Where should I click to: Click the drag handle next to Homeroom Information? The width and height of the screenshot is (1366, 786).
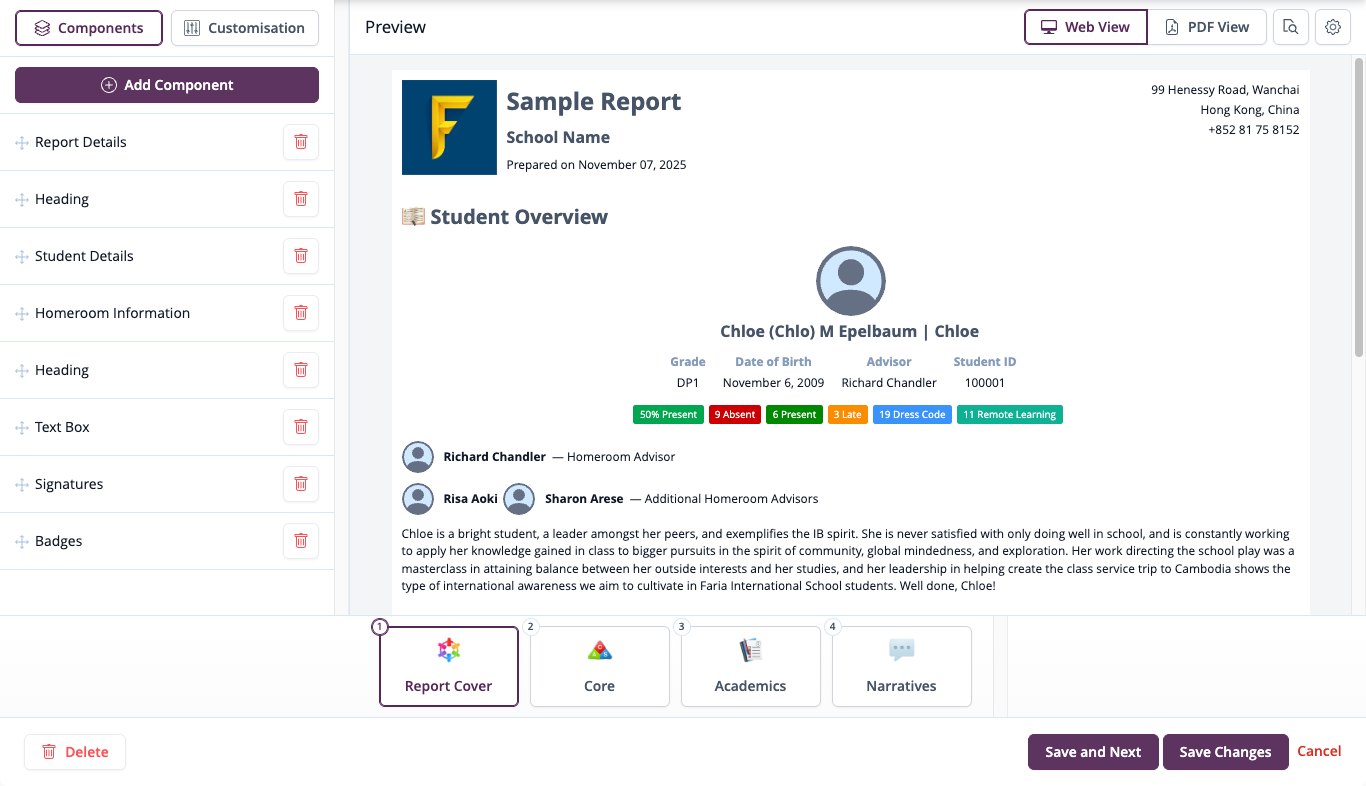[21, 314]
